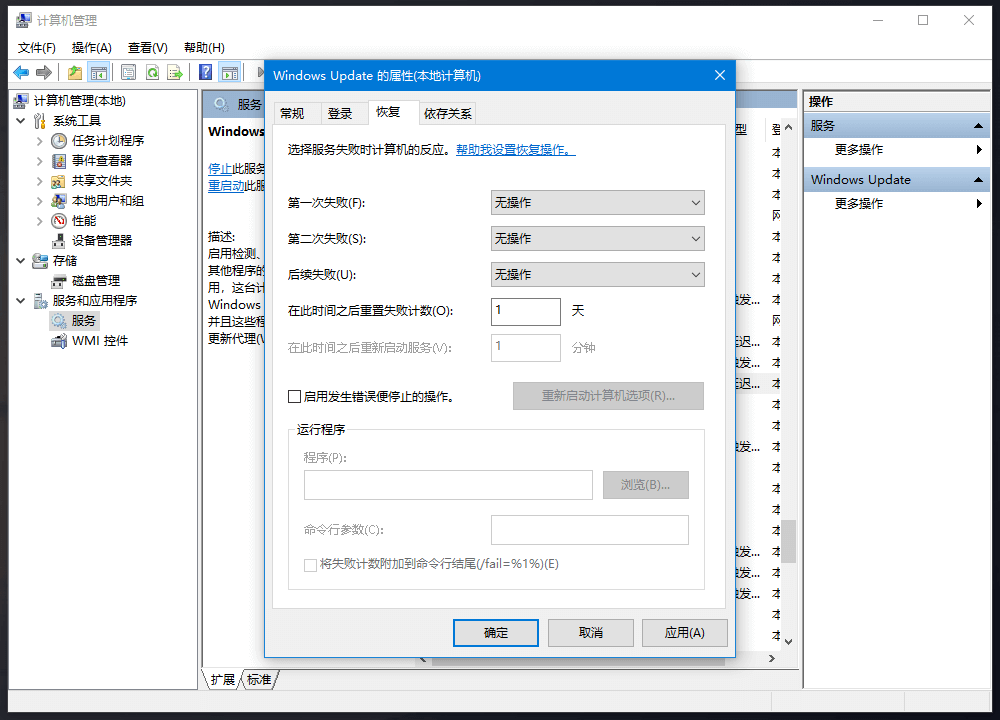The width and height of the screenshot is (1000, 720).
Task: Open the 第一次失败 dropdown
Action: click(598, 203)
